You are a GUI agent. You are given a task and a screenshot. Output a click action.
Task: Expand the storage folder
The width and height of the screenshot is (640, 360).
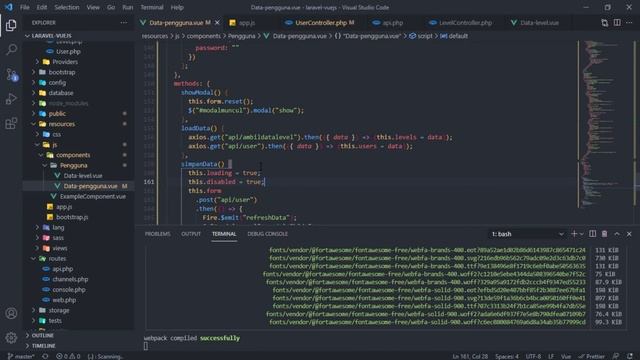[59, 310]
